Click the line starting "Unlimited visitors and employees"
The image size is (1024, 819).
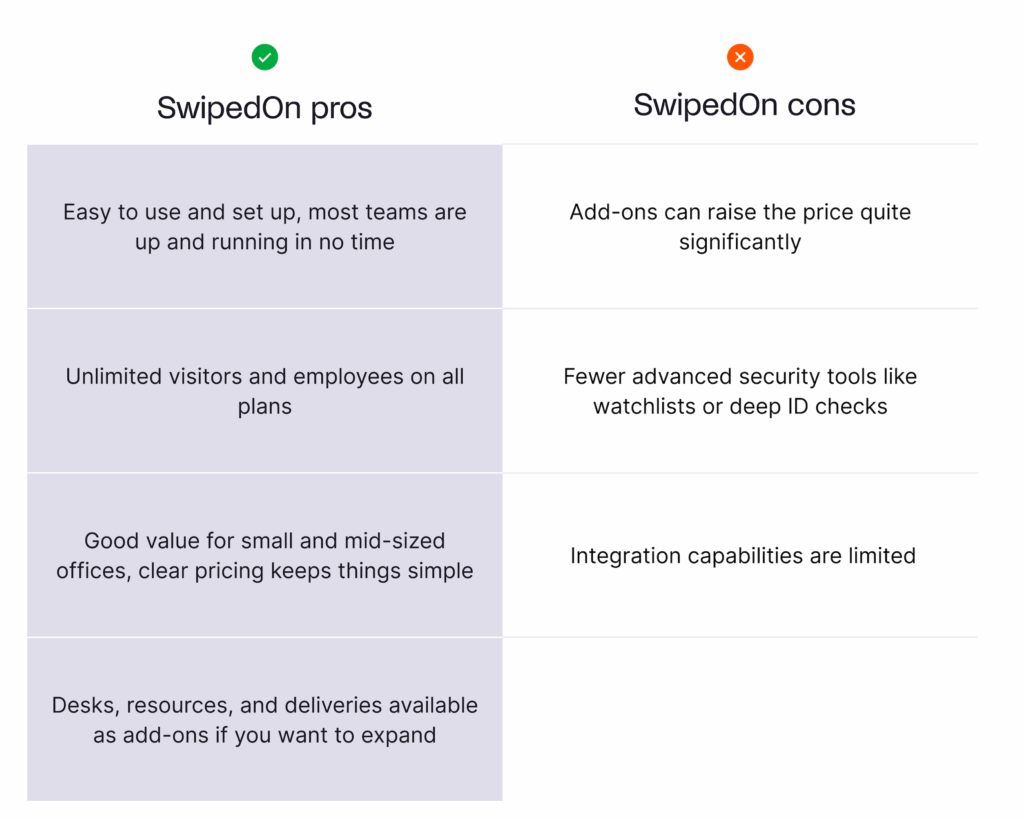pyautogui.click(x=264, y=377)
